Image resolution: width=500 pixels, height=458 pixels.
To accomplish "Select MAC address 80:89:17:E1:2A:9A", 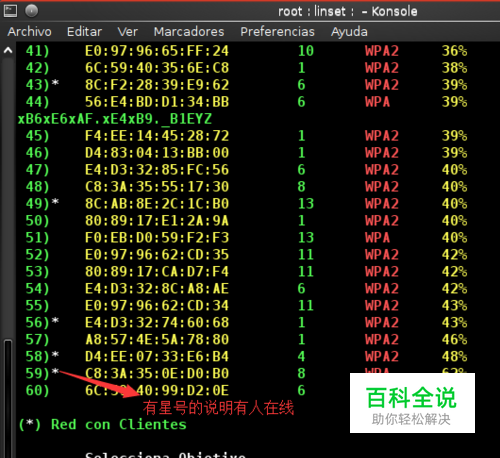I will pos(157,221).
